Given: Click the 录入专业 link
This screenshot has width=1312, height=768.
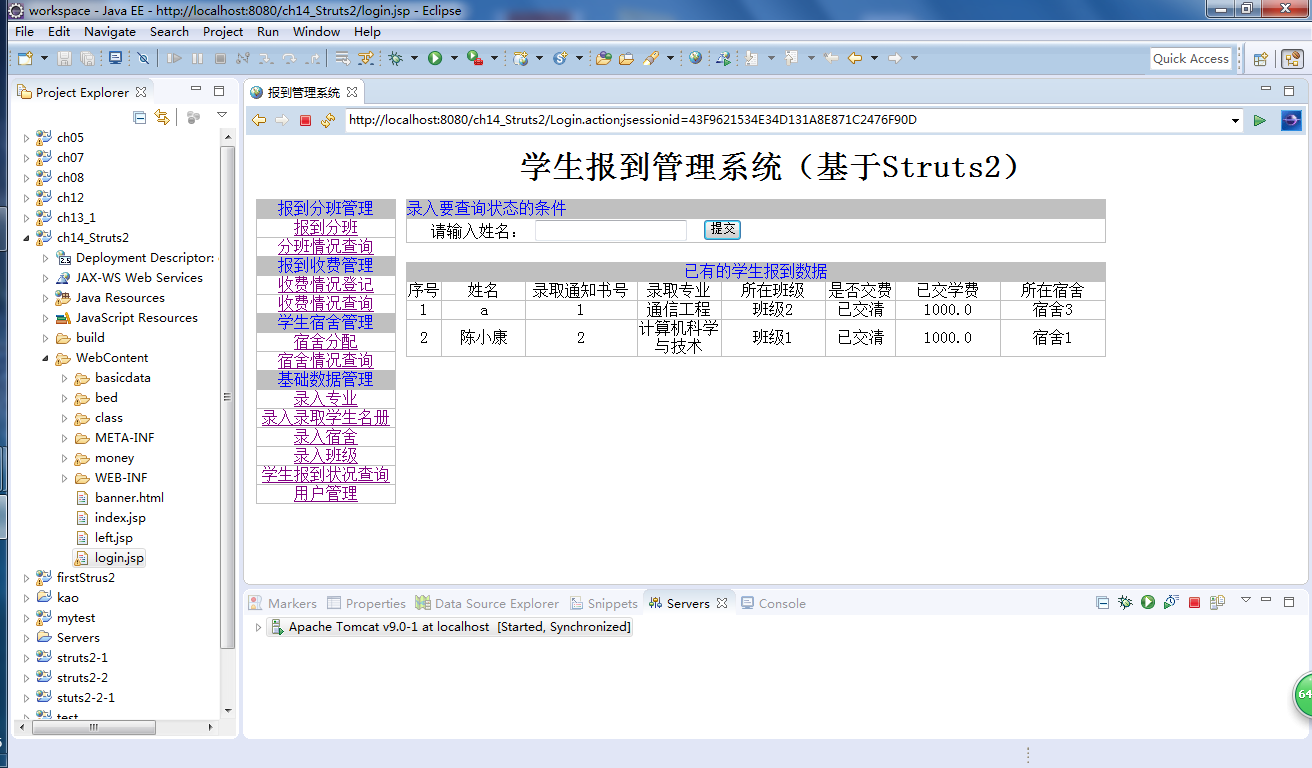Looking at the screenshot, I should pyautogui.click(x=326, y=398).
